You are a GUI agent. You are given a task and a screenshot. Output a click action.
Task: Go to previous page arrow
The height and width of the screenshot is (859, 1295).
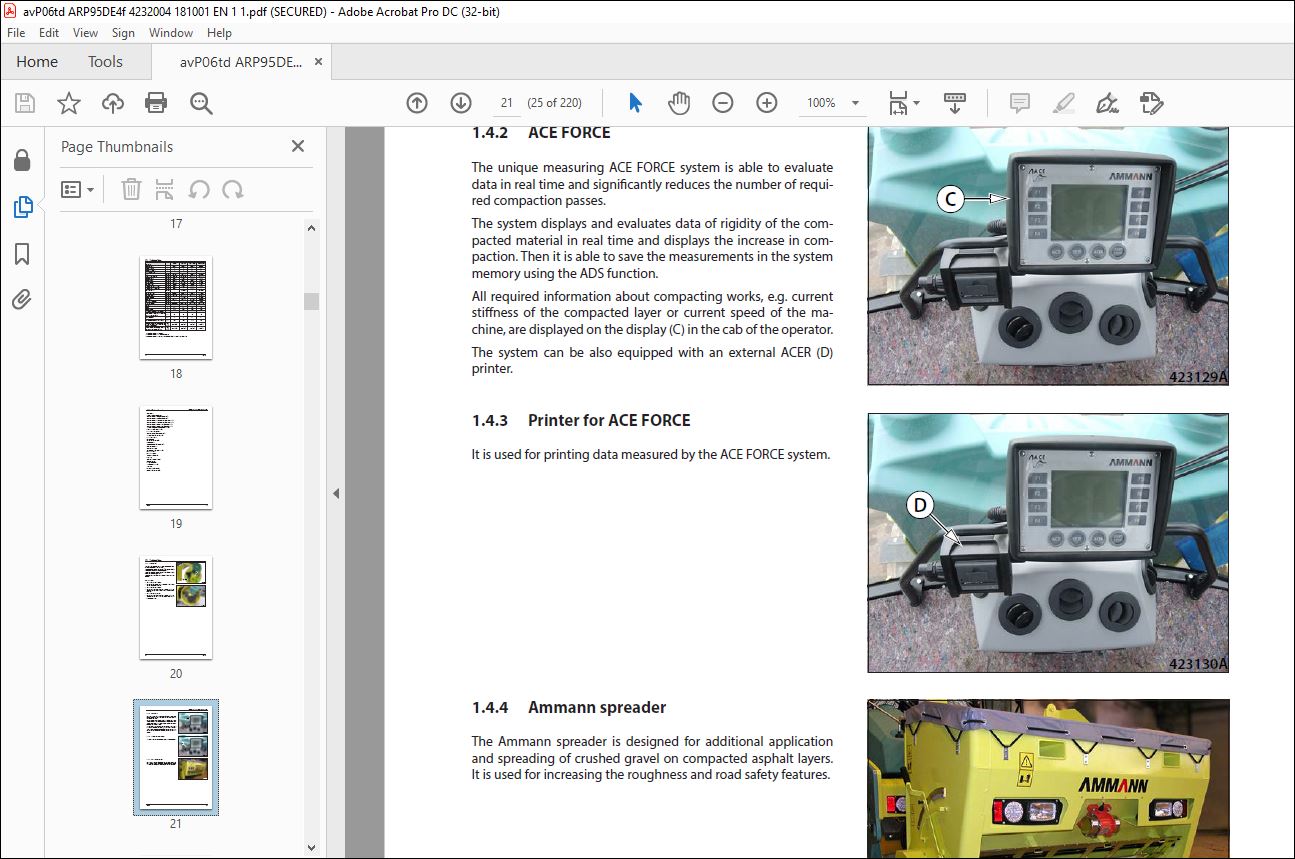point(417,103)
